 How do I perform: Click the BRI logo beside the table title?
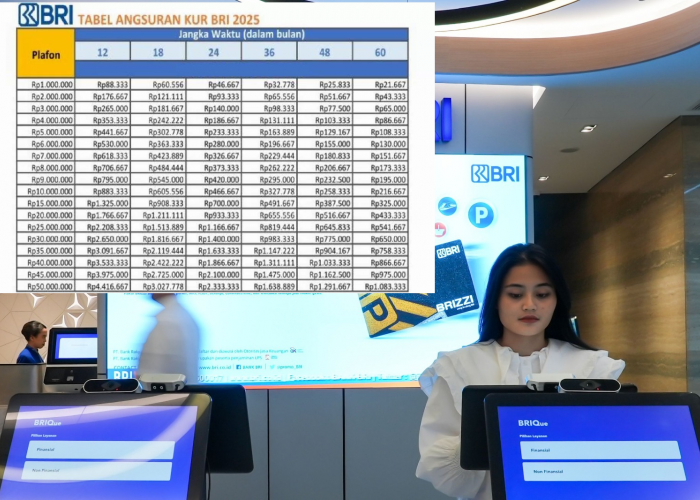coord(45,15)
